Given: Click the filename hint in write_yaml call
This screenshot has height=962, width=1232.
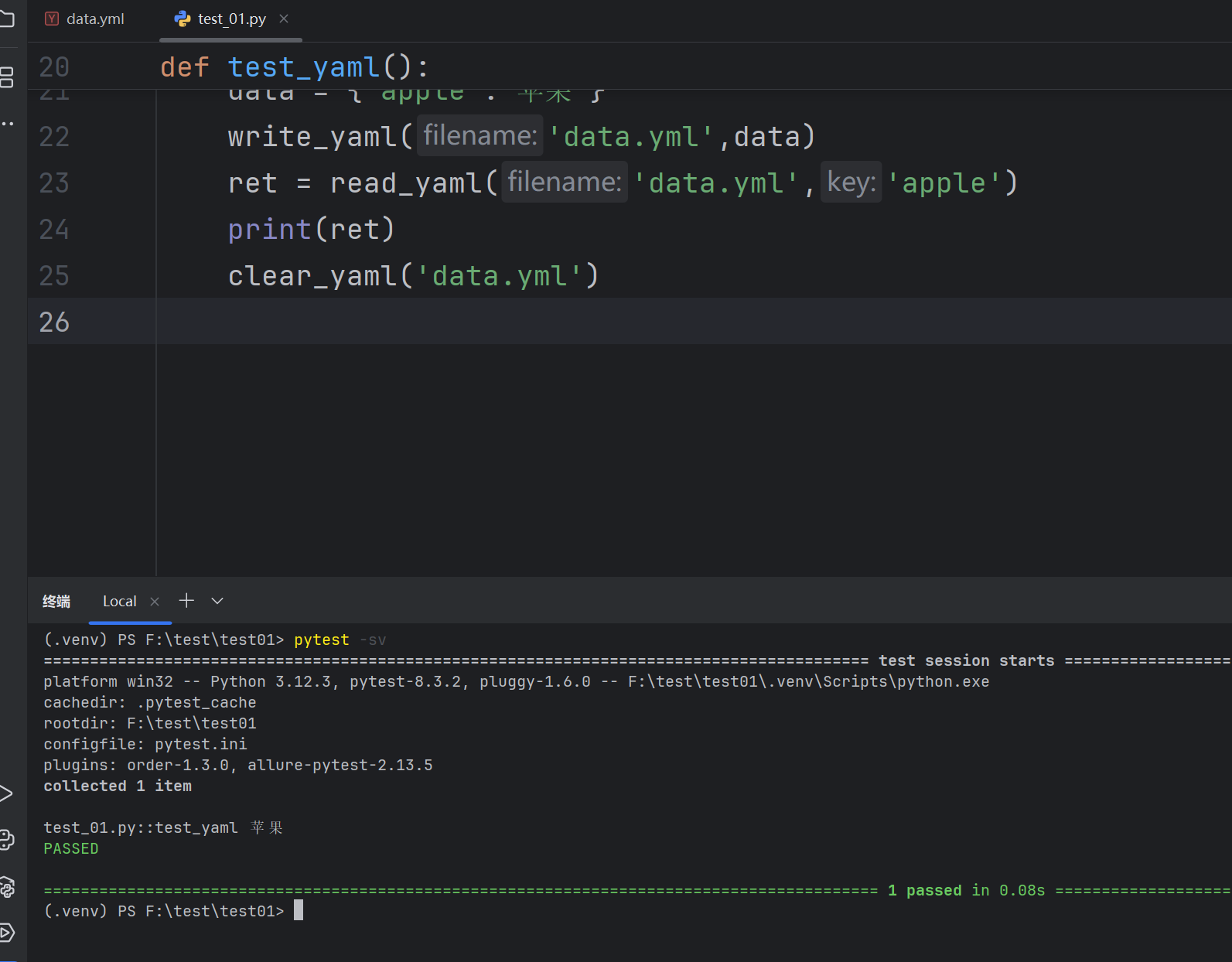Looking at the screenshot, I should 480,136.
